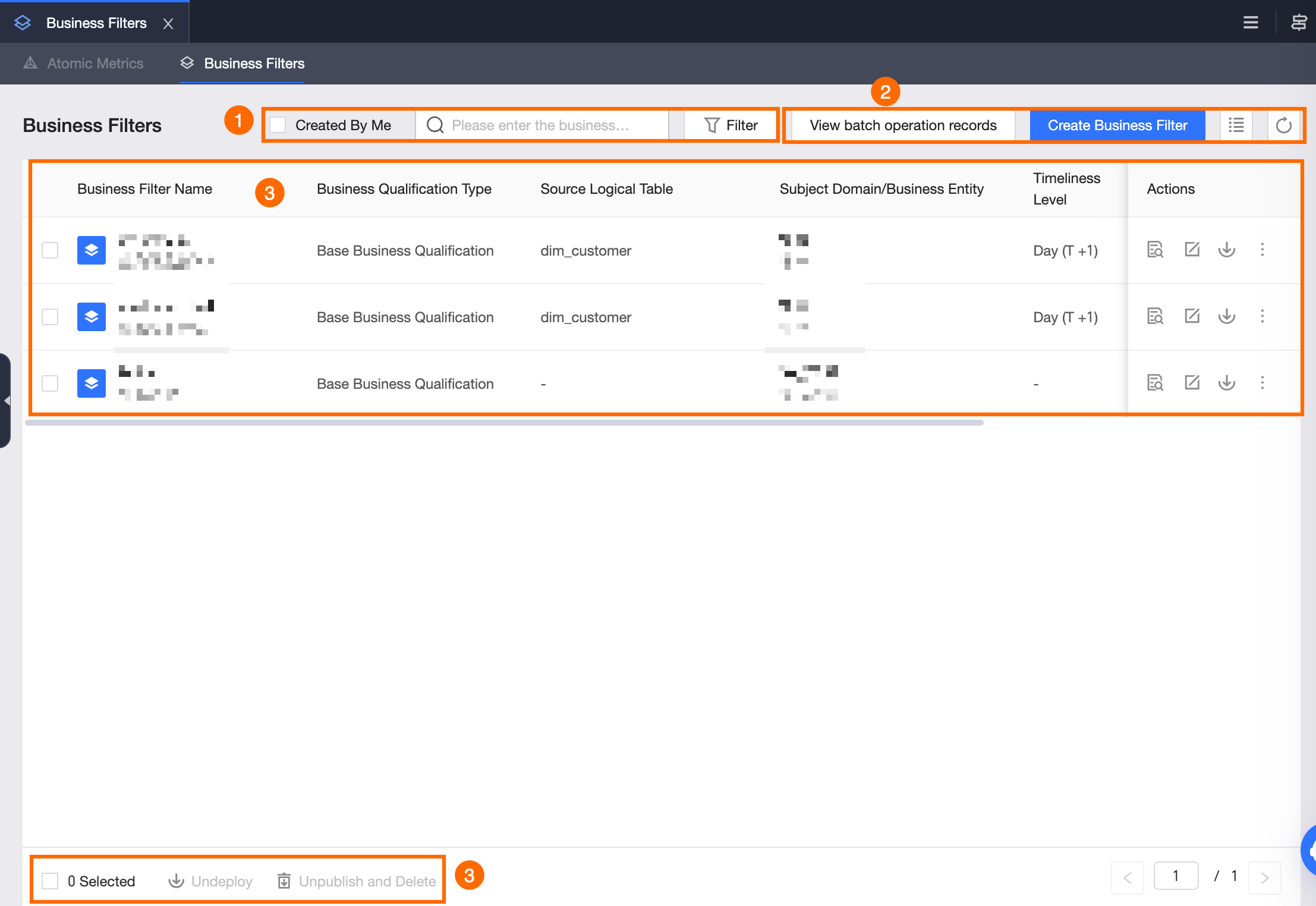Click View batch operation records button

tap(902, 125)
